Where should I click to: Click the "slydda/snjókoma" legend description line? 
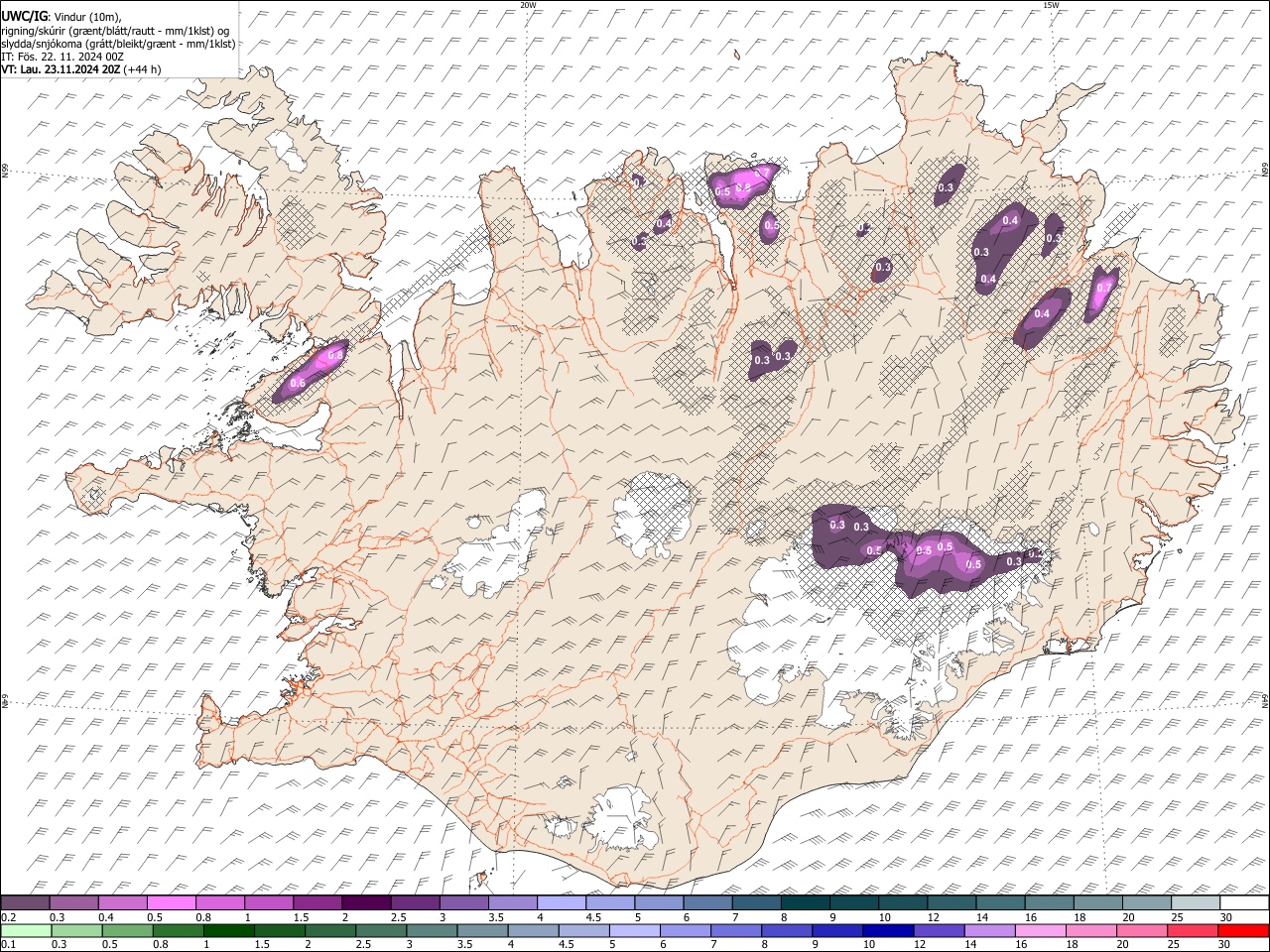[x=119, y=44]
